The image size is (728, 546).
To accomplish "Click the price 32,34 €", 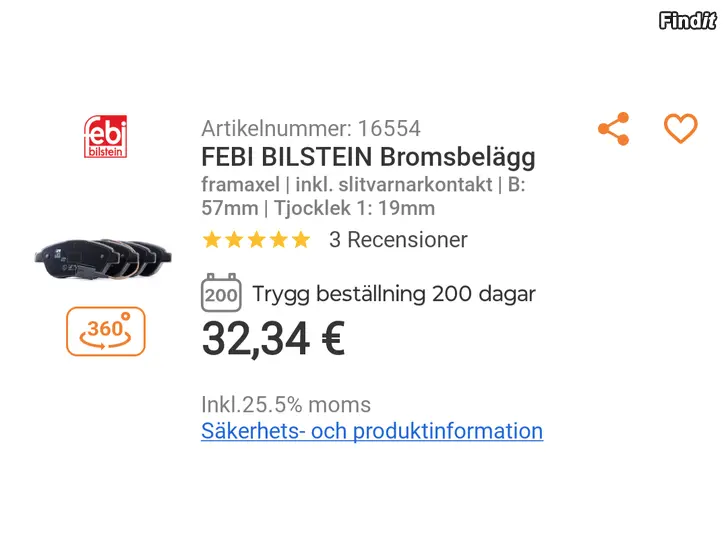I will click(x=273, y=340).
